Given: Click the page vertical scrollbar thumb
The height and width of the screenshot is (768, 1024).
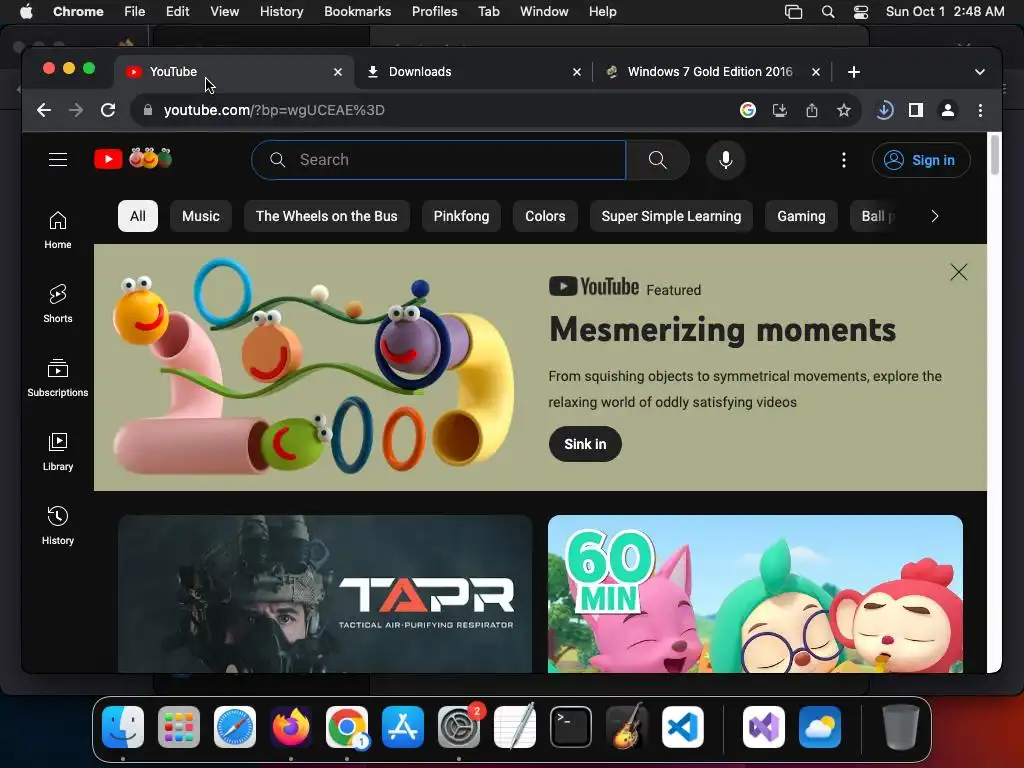Looking at the screenshot, I should click(x=995, y=154).
